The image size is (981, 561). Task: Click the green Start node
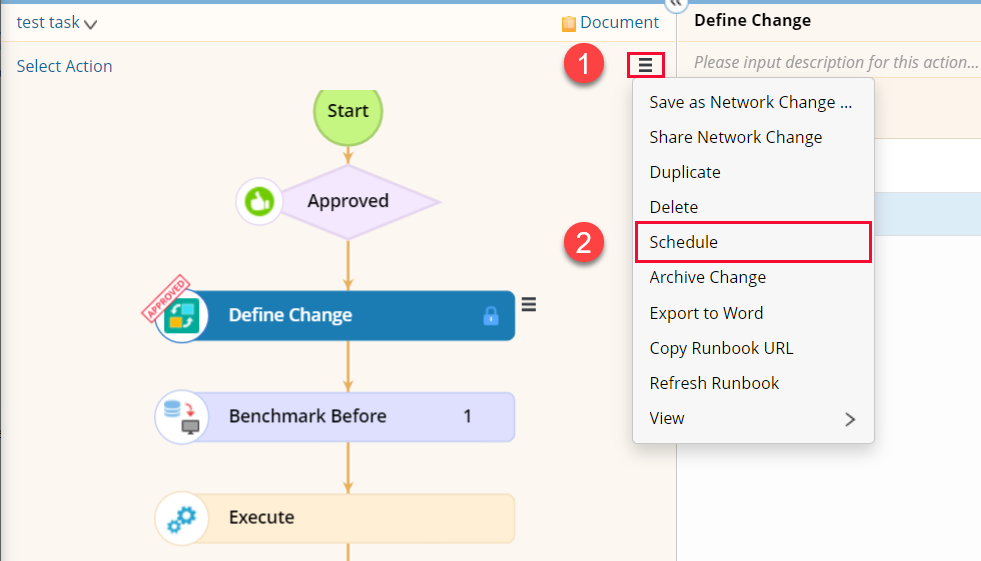(348, 111)
